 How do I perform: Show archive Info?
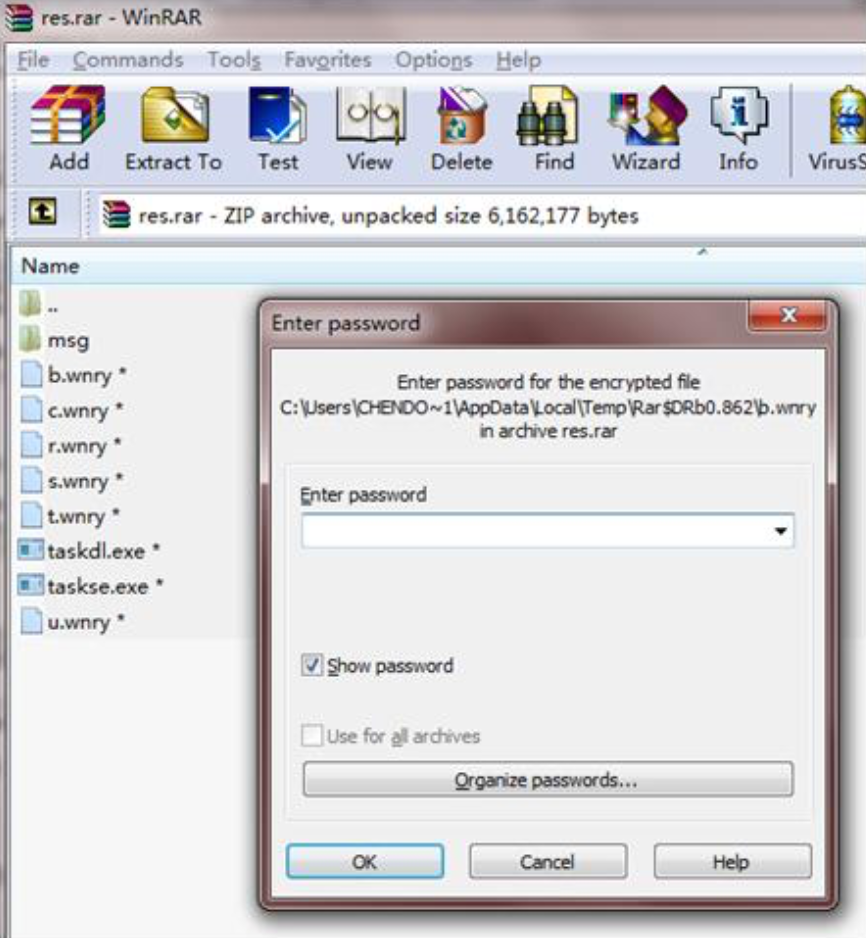[739, 129]
